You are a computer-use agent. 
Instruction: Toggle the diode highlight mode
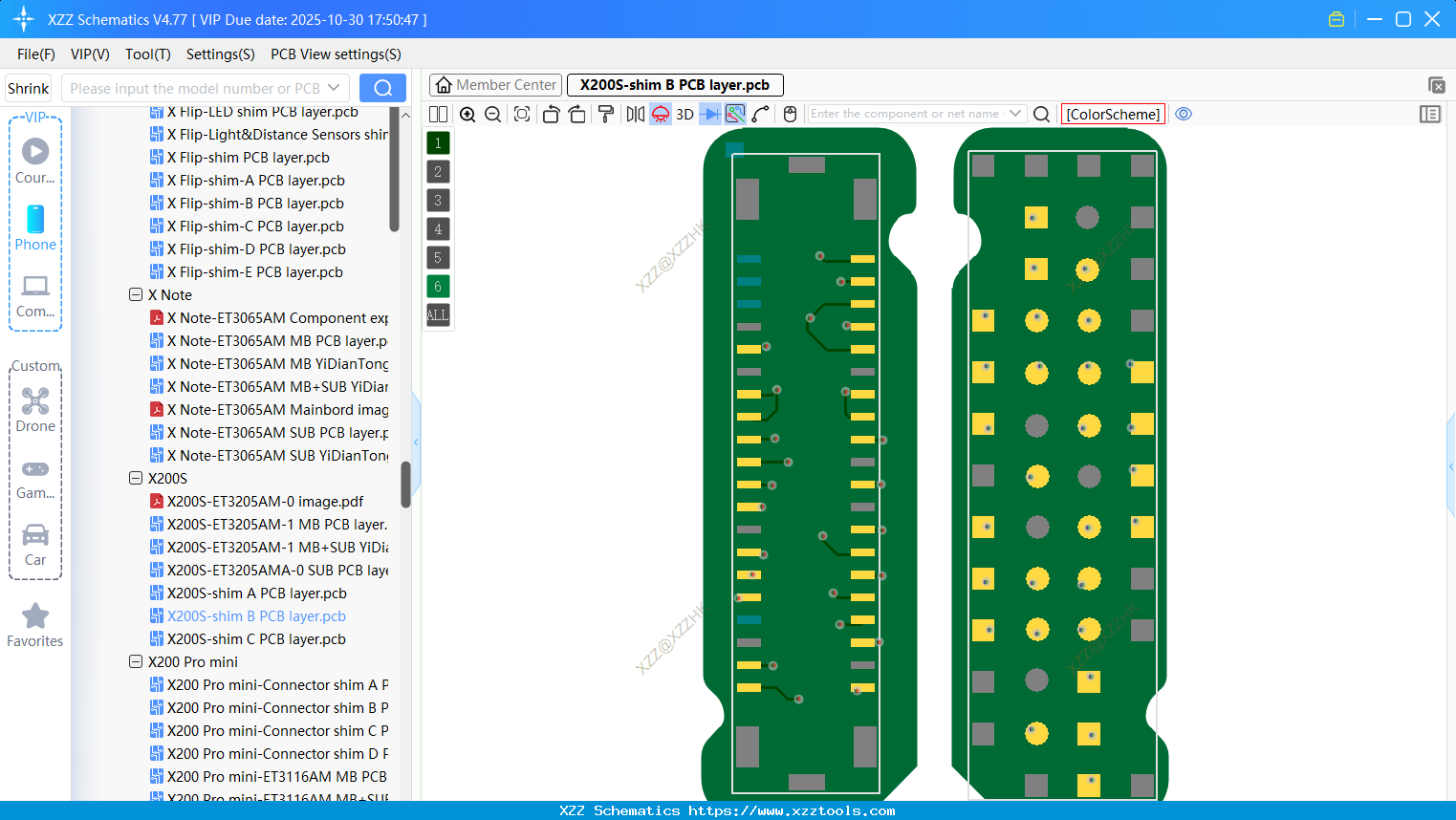tap(708, 114)
